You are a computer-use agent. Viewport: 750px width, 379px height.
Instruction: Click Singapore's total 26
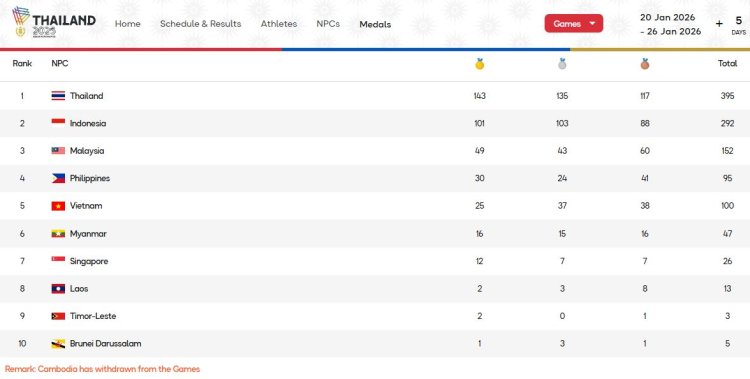(x=728, y=261)
